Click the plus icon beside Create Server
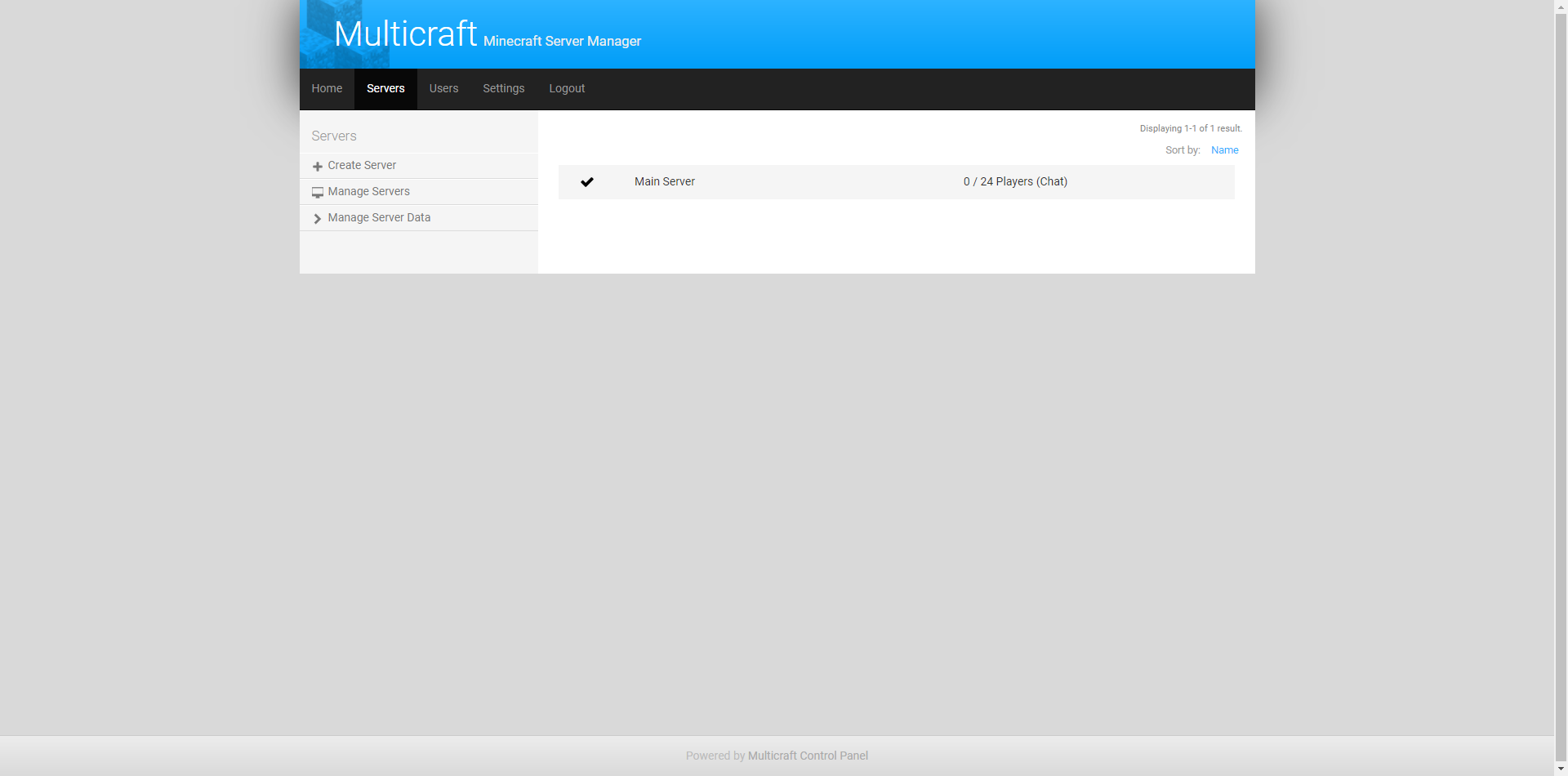The width and height of the screenshot is (1568, 776). tap(318, 167)
